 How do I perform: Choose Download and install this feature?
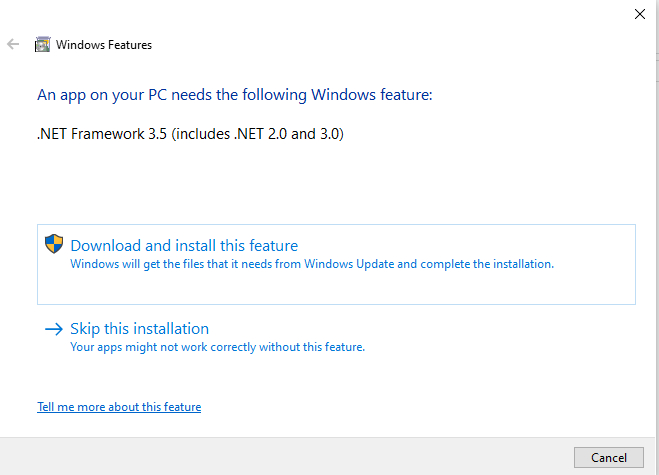(x=184, y=246)
